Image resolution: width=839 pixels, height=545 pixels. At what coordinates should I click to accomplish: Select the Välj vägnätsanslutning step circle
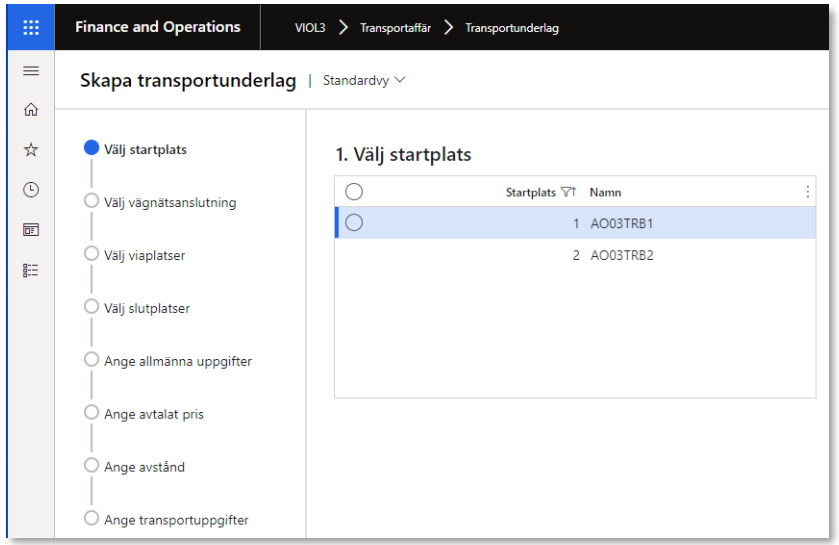[92, 201]
